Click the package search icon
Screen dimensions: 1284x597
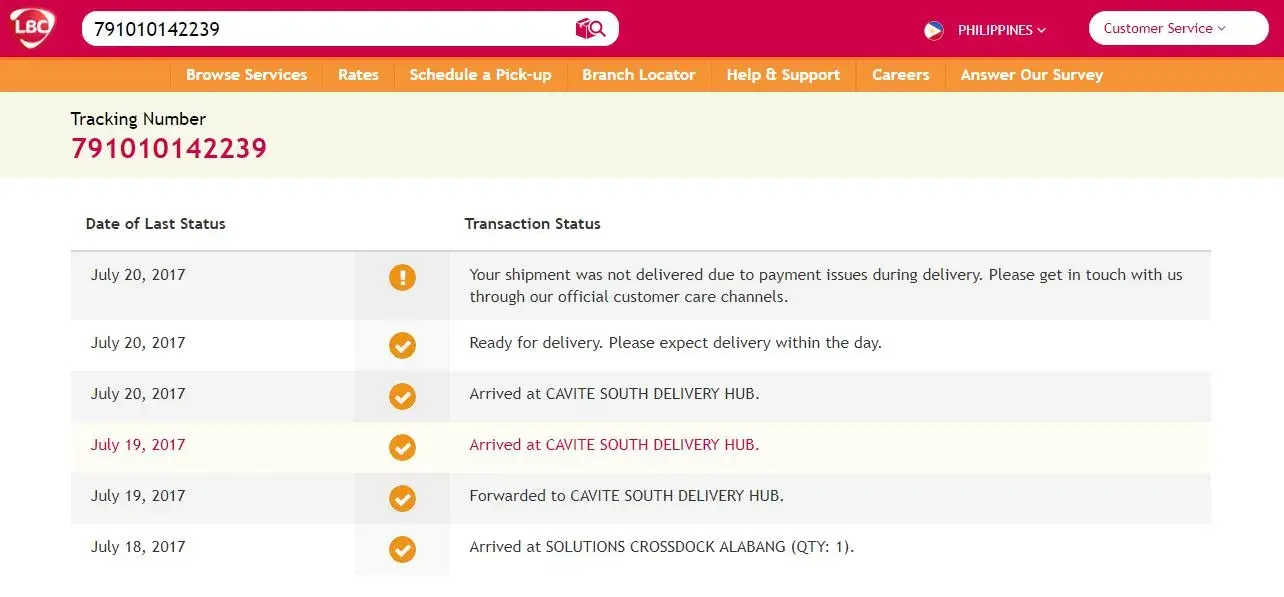[590, 29]
